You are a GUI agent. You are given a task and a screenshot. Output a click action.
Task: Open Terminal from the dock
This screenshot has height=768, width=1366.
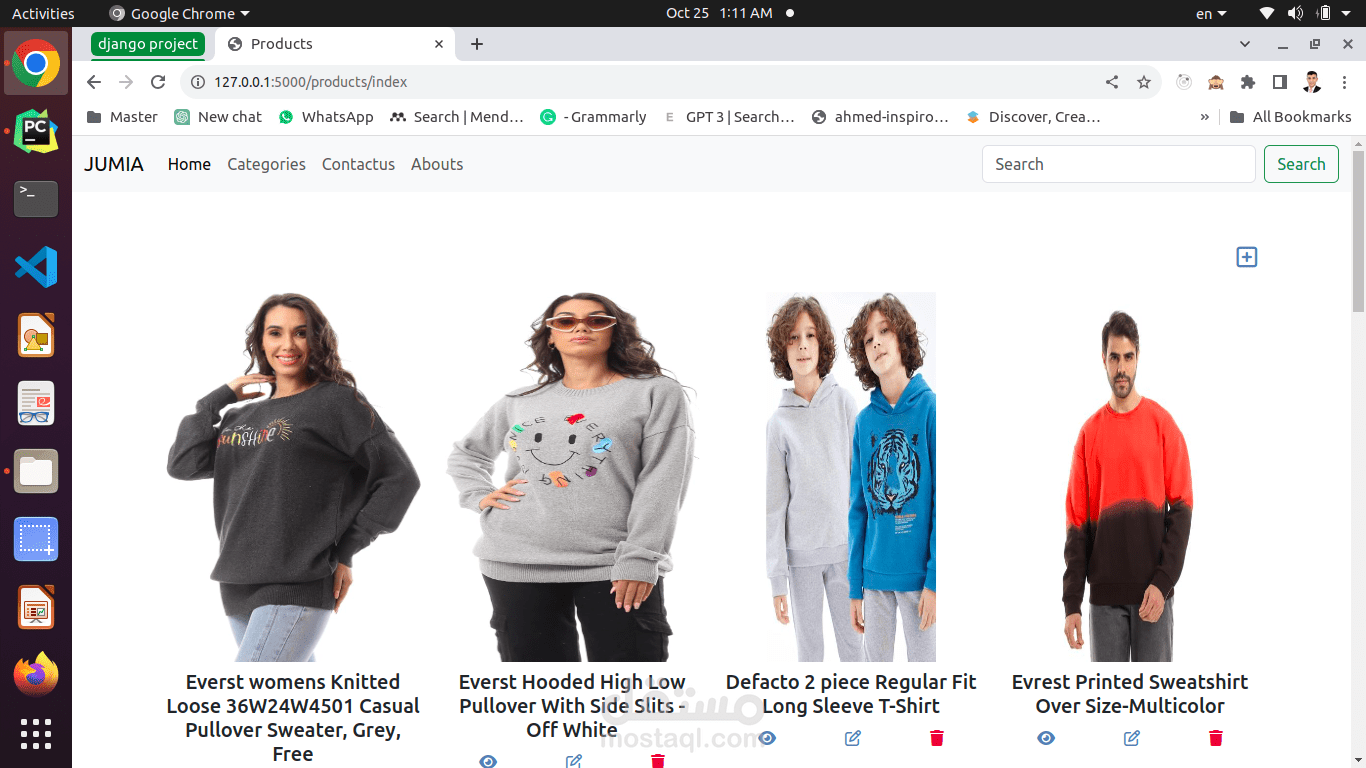(x=36, y=199)
